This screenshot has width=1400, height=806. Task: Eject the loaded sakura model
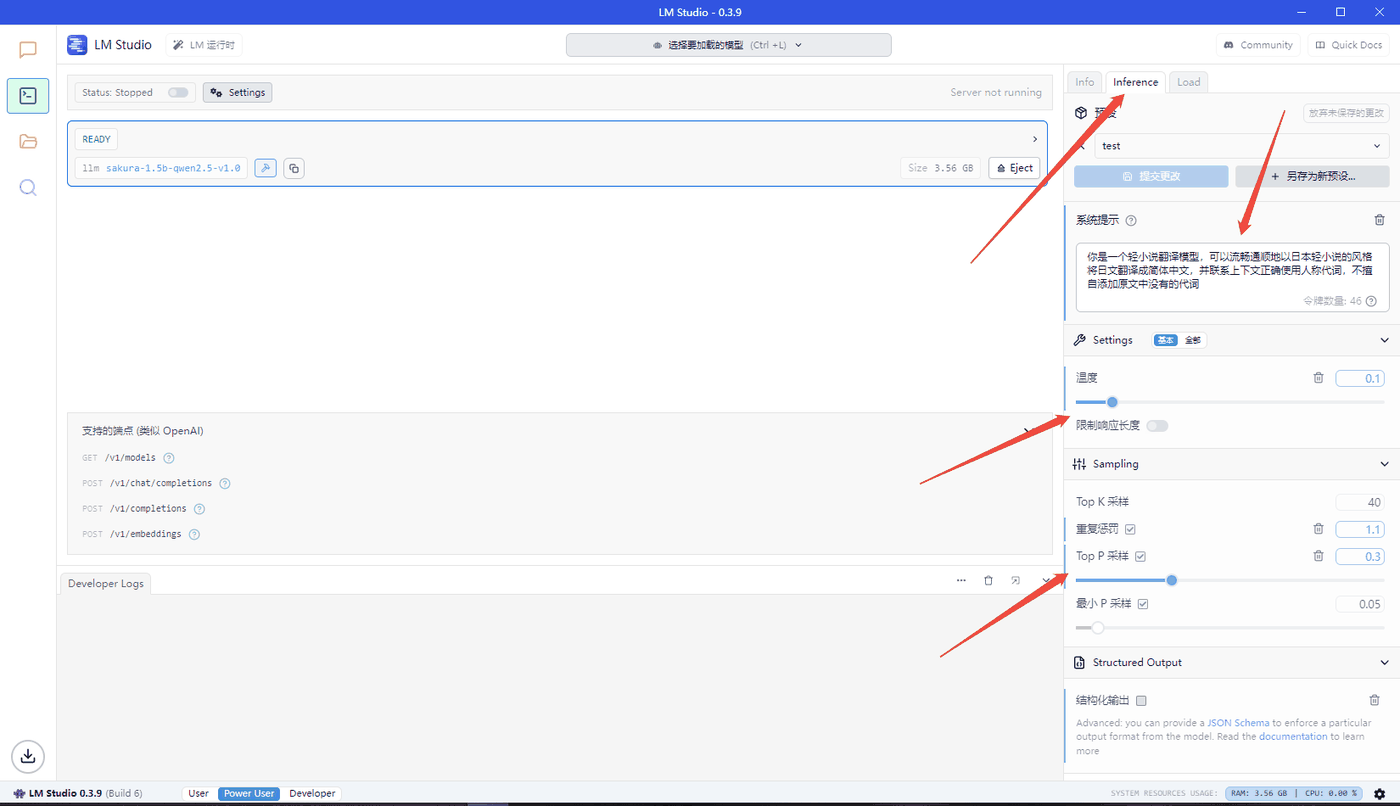1015,168
